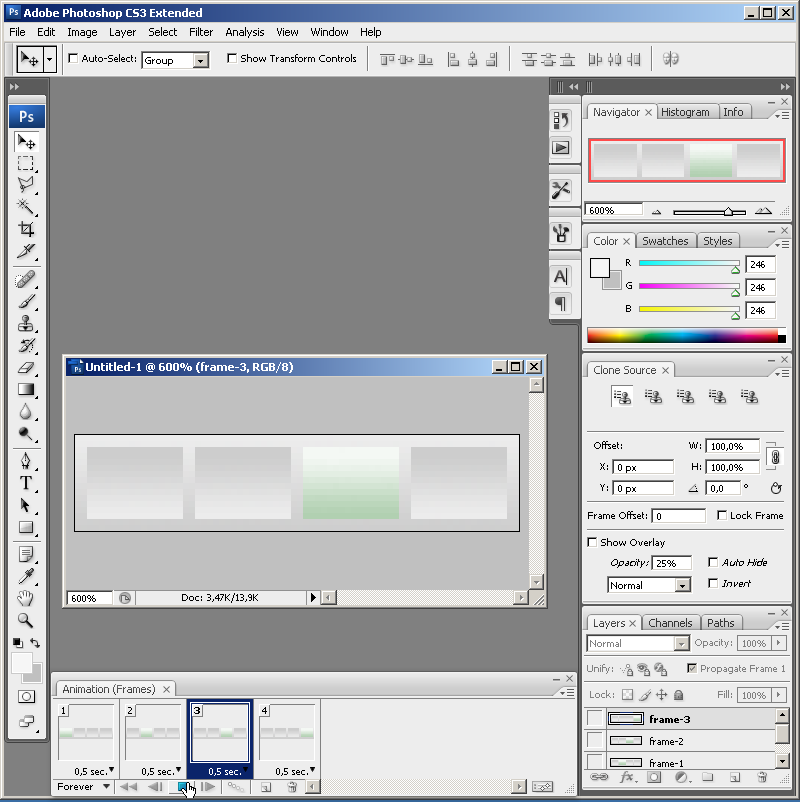Enable Show Overlay in Clone Source
Viewport: 800px width, 802px height.
tap(592, 542)
